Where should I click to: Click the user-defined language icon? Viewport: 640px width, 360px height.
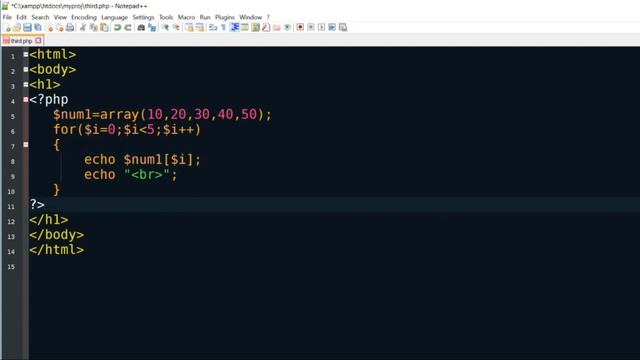point(245,27)
